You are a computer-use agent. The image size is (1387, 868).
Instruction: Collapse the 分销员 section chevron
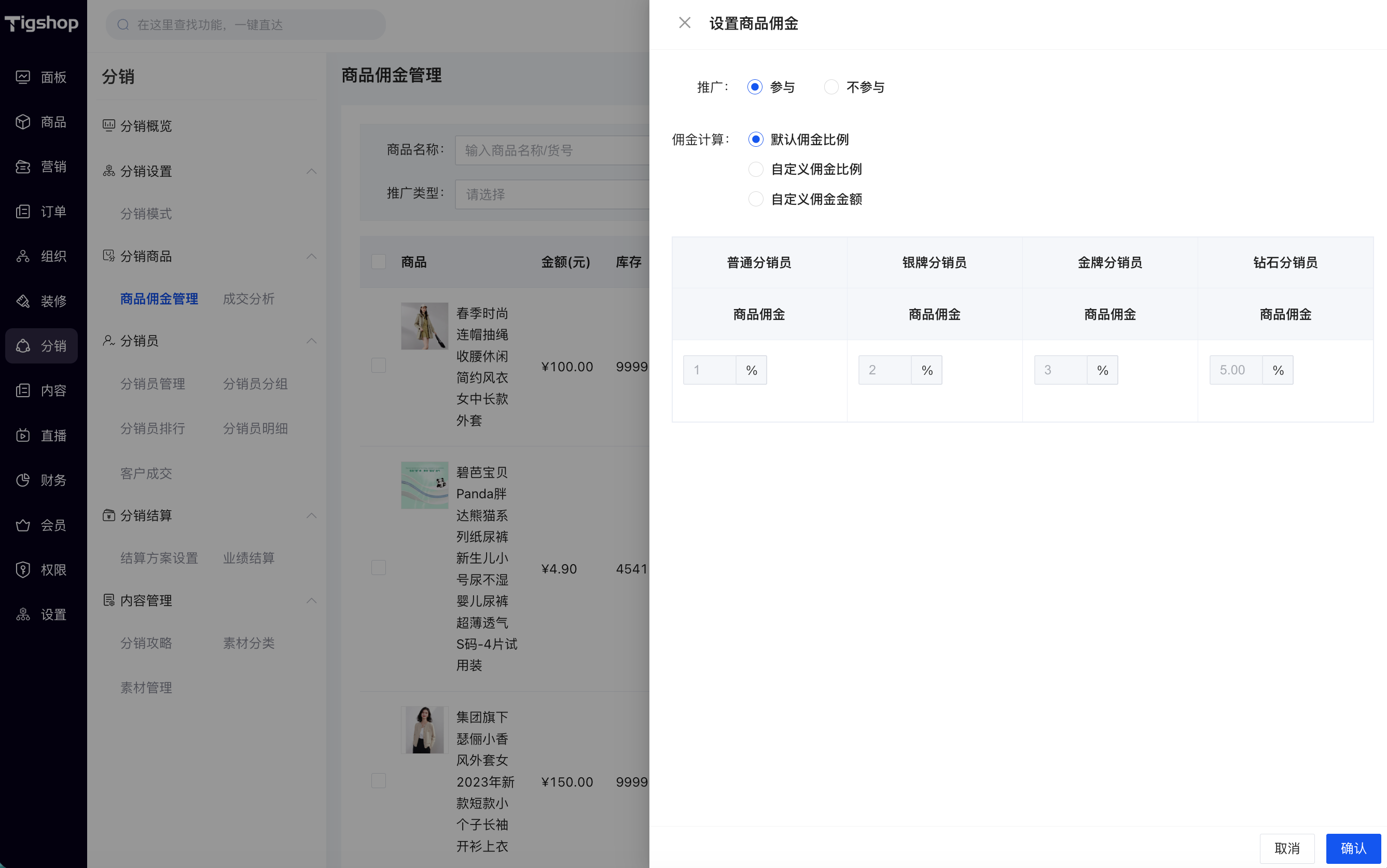(x=312, y=341)
